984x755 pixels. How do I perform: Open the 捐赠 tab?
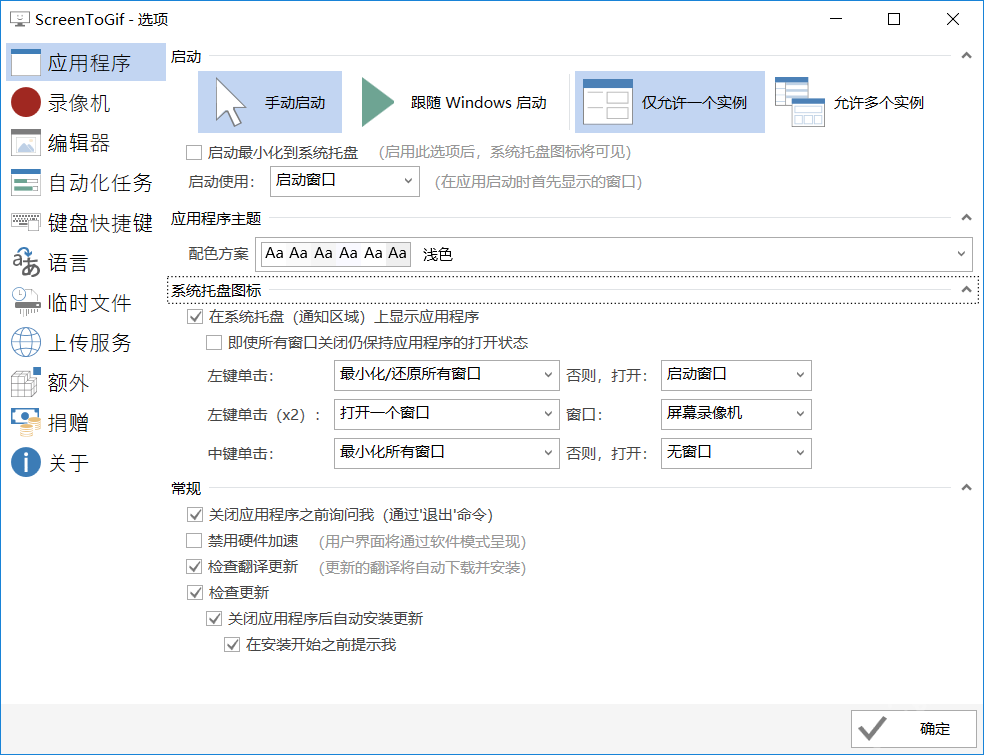85,422
